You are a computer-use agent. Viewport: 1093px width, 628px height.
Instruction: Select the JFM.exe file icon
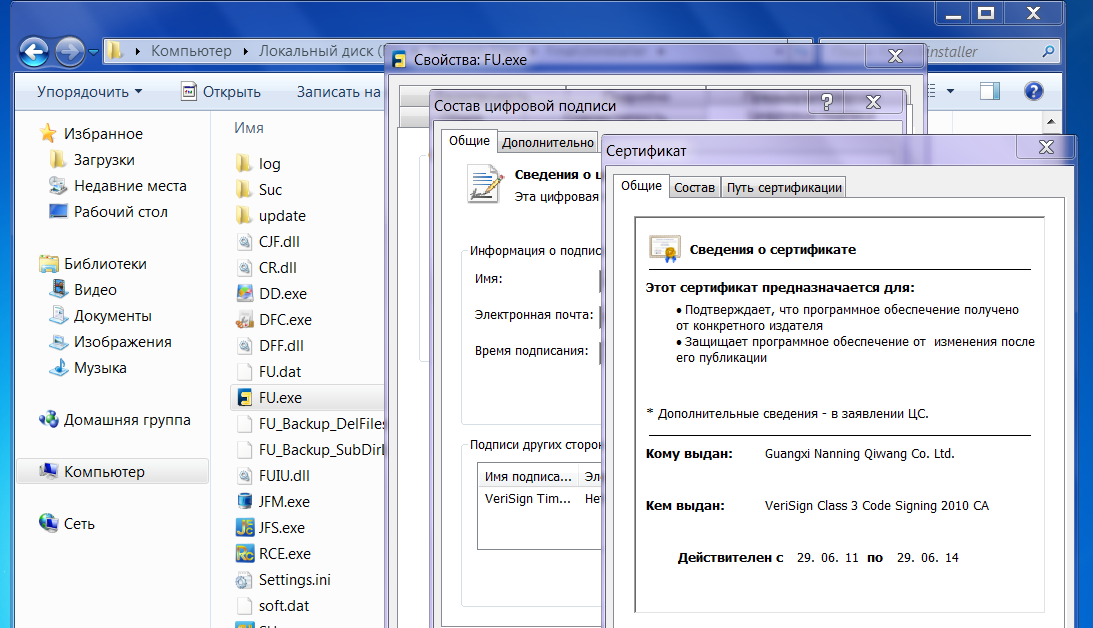245,501
